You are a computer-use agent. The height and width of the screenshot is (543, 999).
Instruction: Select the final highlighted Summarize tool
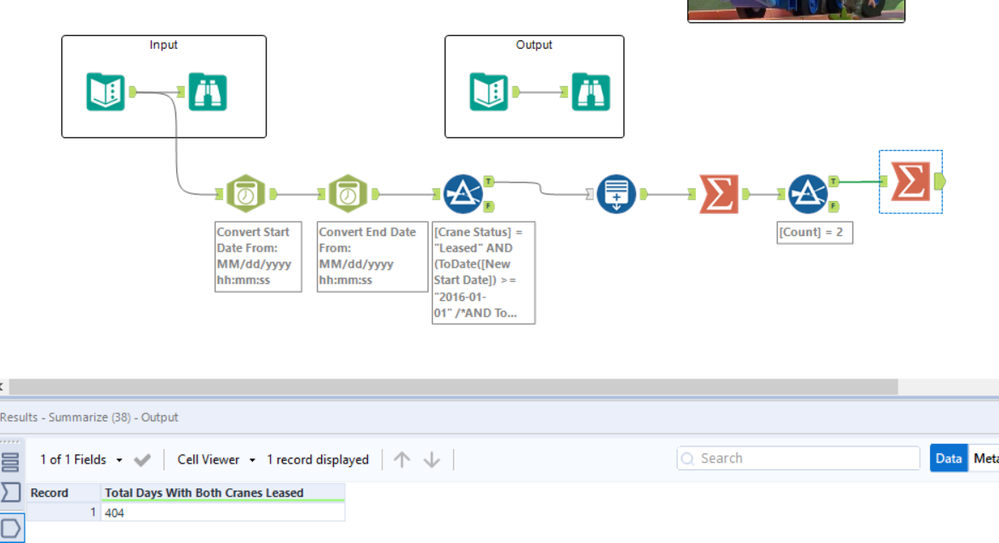pyautogui.click(x=910, y=182)
